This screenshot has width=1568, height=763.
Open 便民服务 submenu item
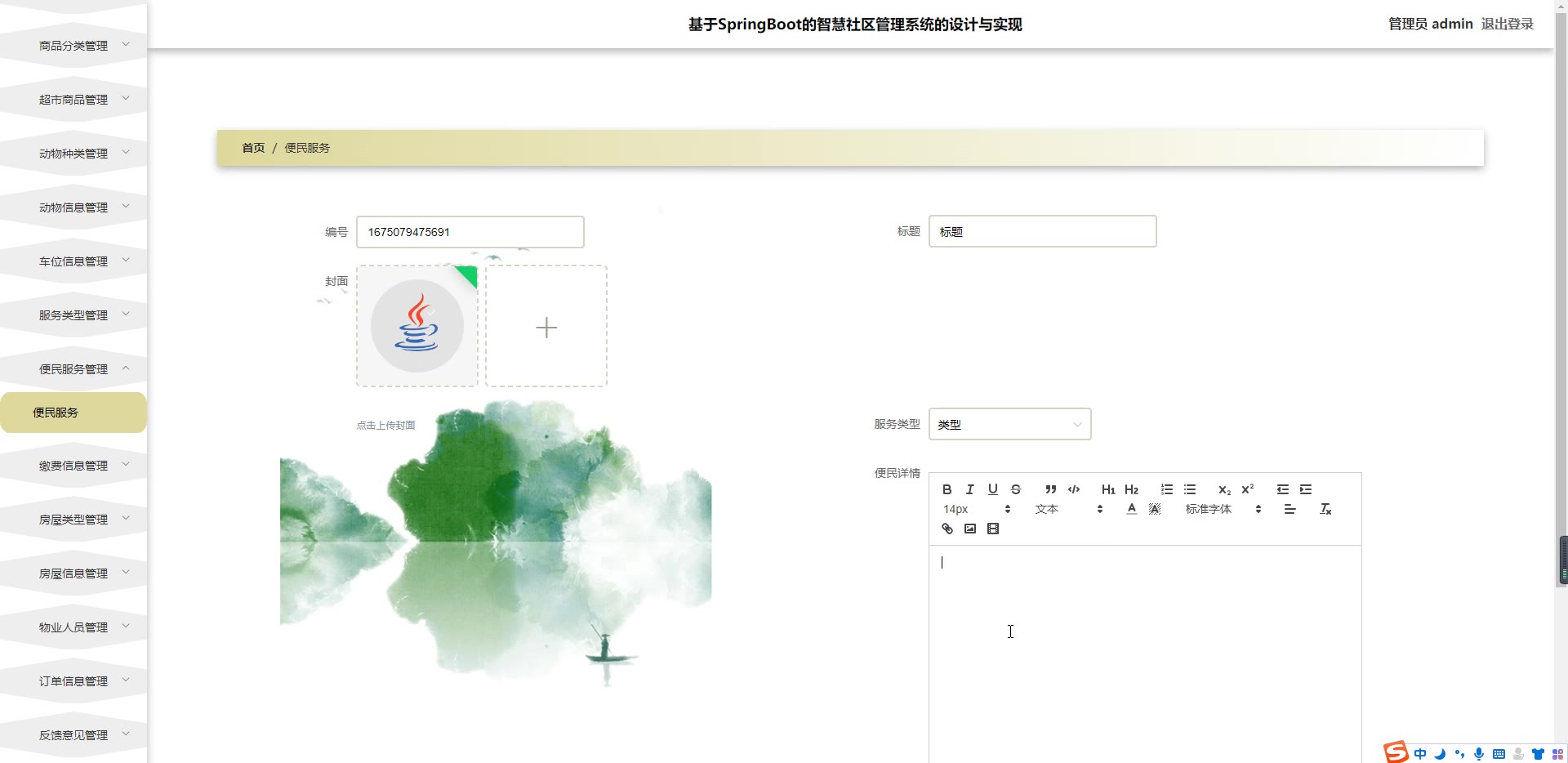coord(73,413)
